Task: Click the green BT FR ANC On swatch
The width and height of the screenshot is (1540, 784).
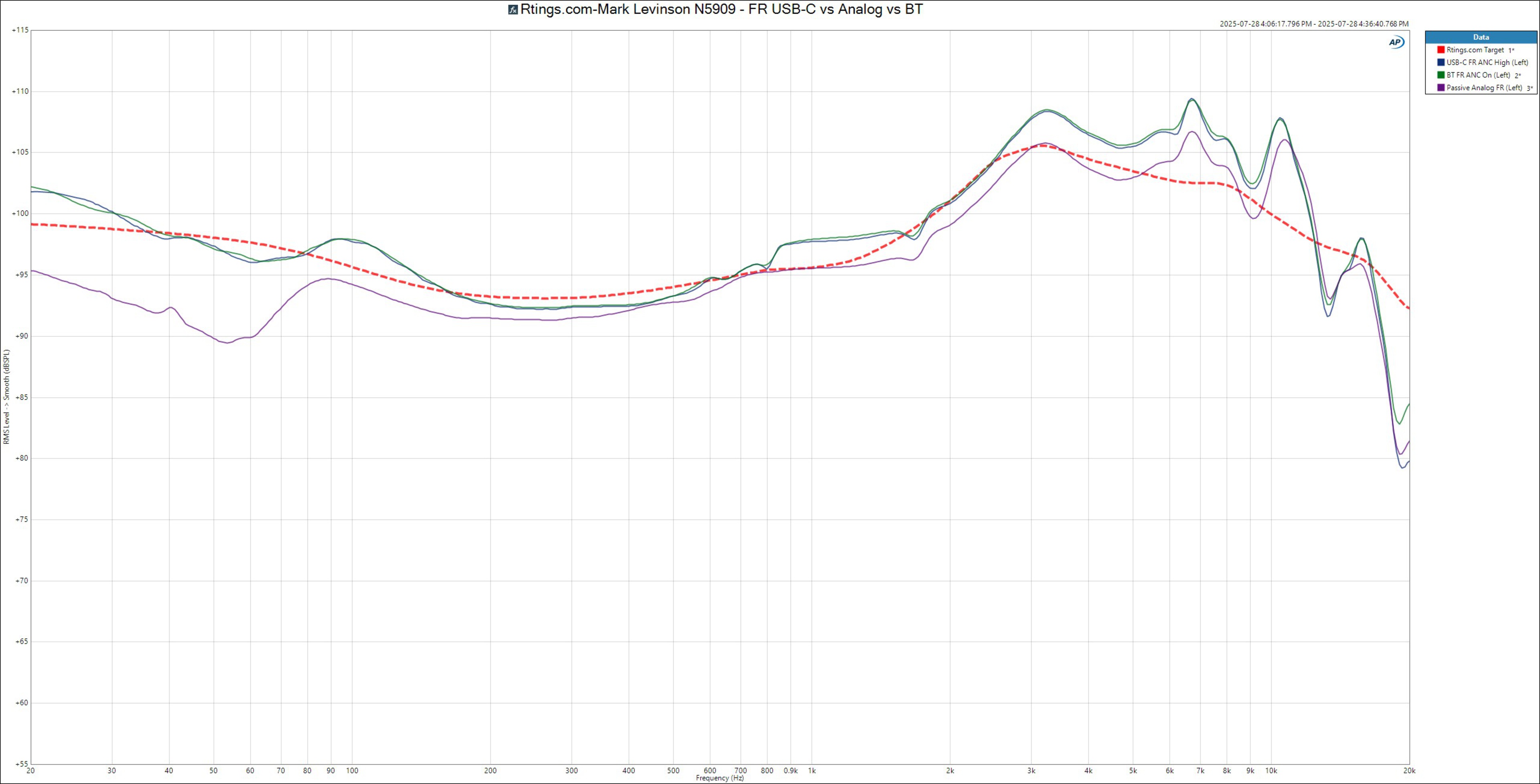Action: (1441, 75)
